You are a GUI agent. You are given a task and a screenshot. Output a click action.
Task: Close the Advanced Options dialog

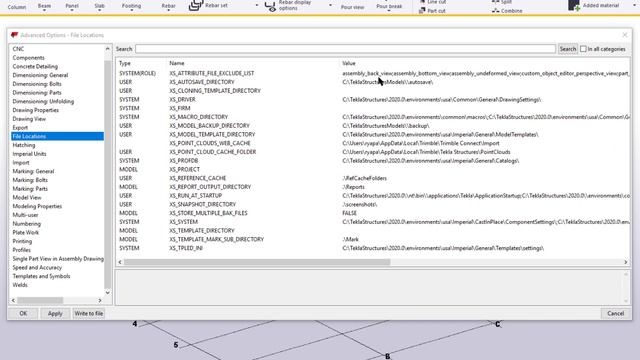pos(625,35)
